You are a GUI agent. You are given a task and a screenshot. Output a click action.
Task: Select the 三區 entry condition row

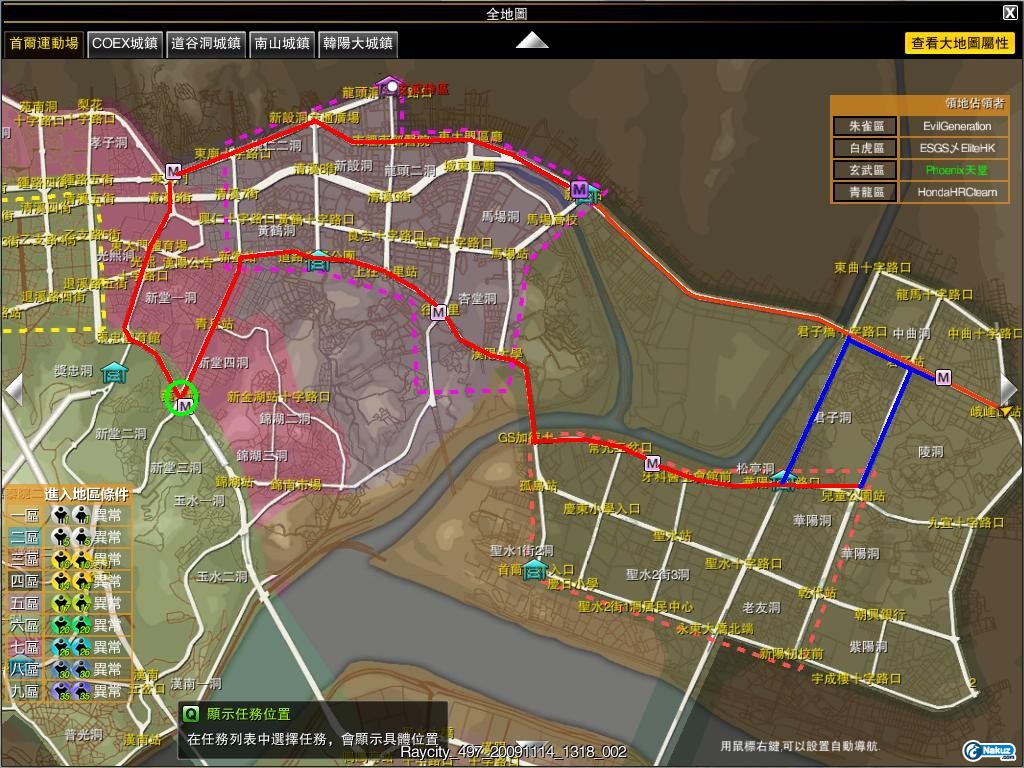[x=67, y=560]
